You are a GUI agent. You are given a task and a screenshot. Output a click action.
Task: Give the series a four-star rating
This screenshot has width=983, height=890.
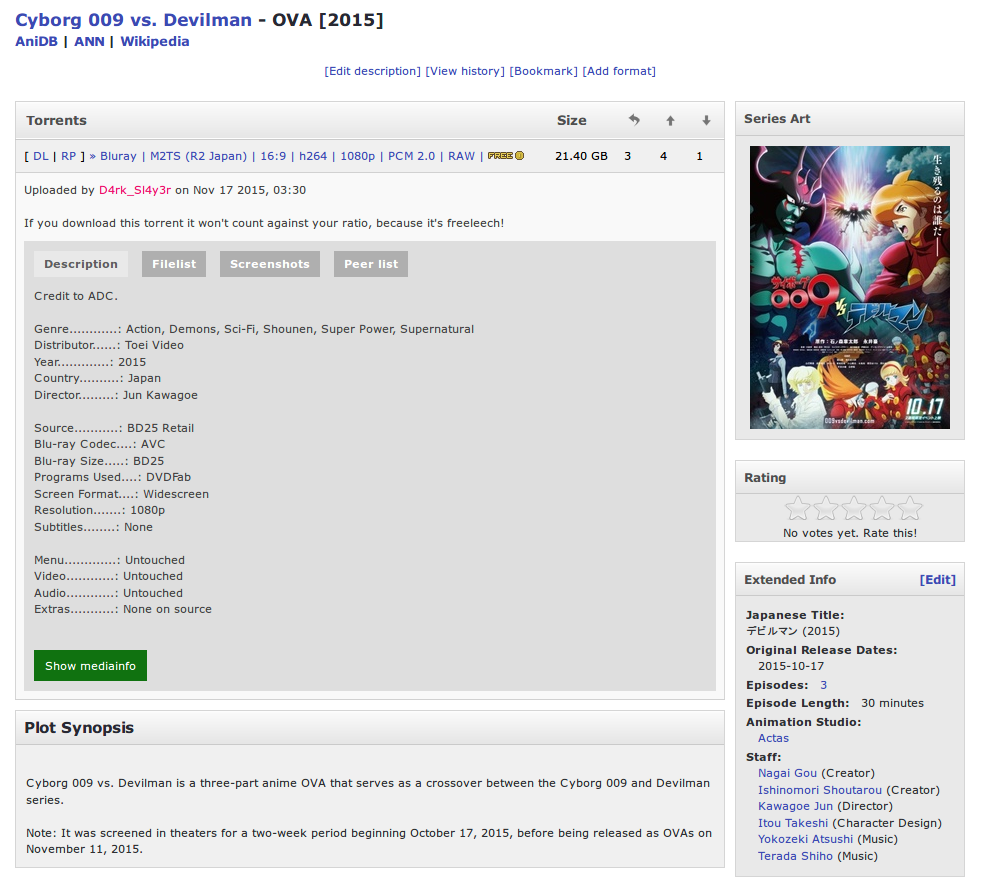881,509
